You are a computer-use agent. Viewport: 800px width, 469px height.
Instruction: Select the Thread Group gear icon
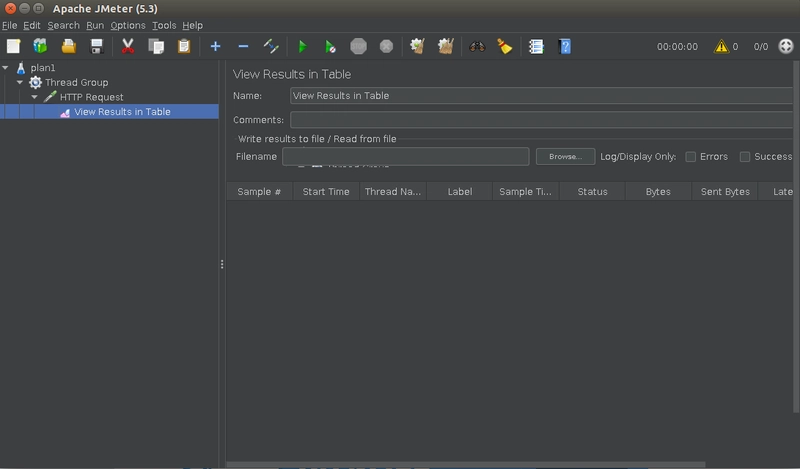point(35,82)
